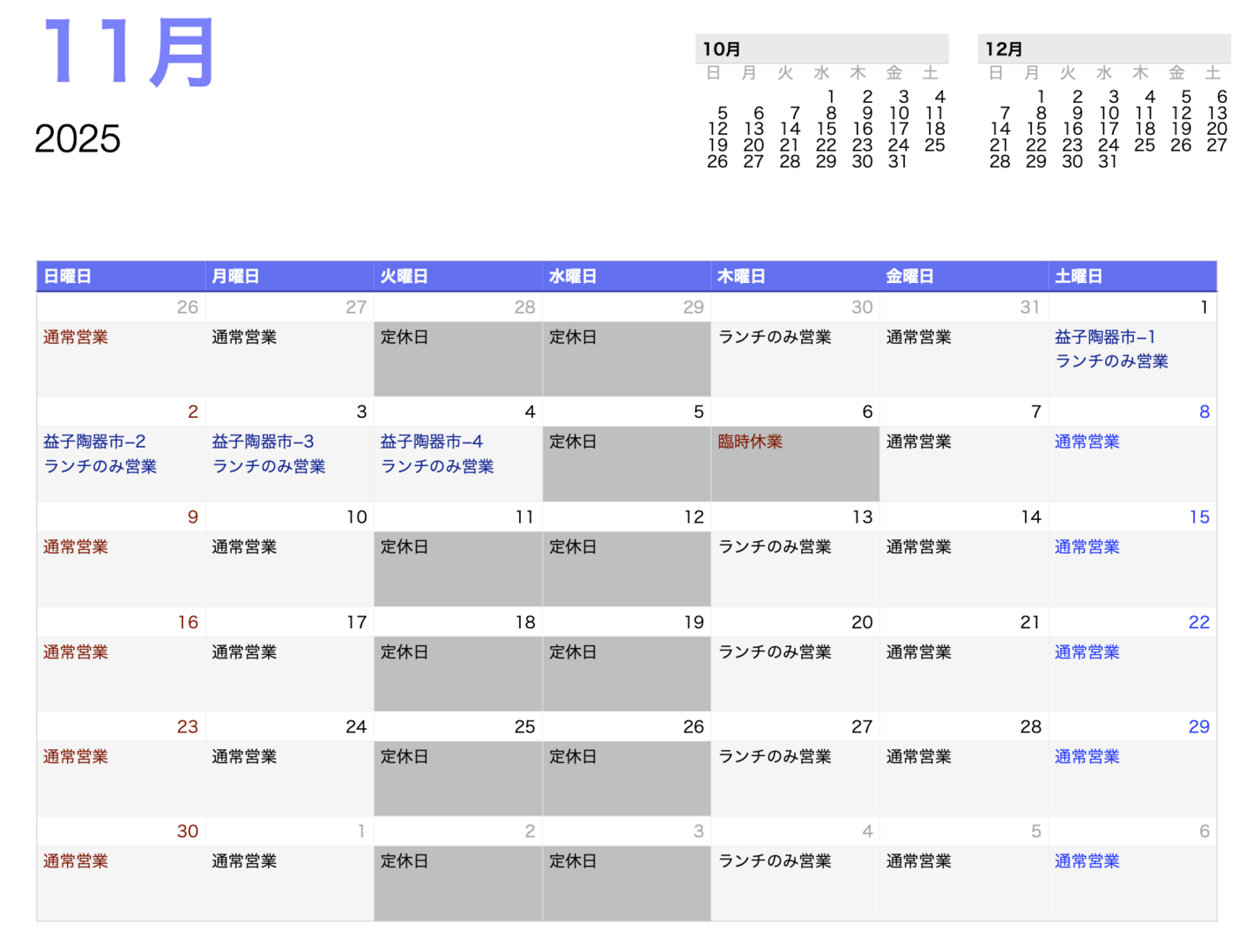Select ランチのみ営業 event on November 13
The width and height of the screenshot is (1254, 952).
774,547
